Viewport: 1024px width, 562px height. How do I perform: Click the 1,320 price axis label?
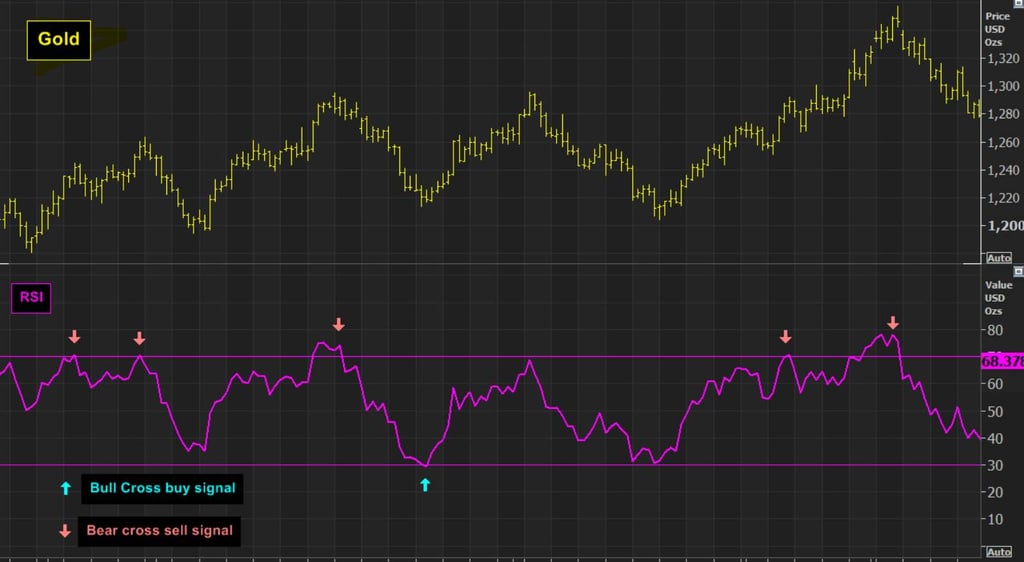pyautogui.click(x=1003, y=59)
